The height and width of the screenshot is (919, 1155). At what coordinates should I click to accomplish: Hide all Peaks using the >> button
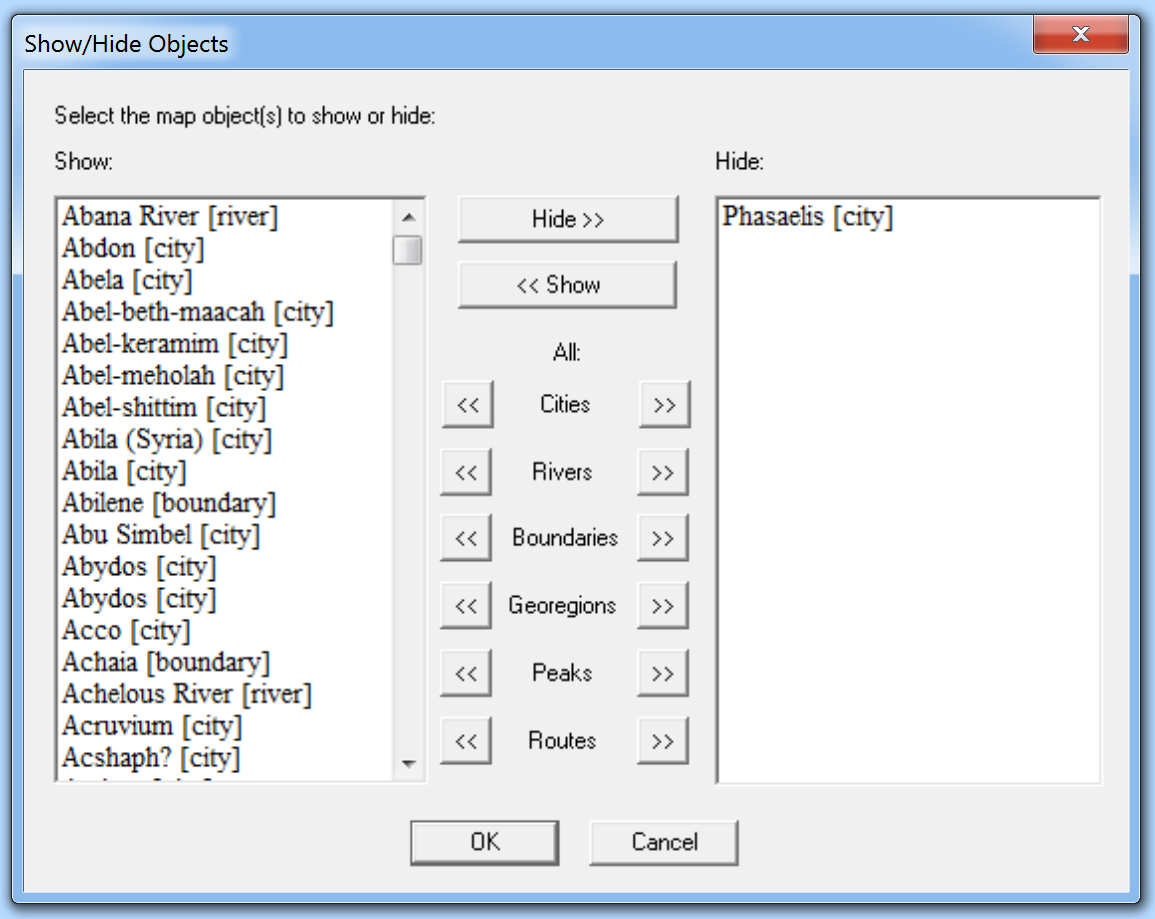coord(664,672)
